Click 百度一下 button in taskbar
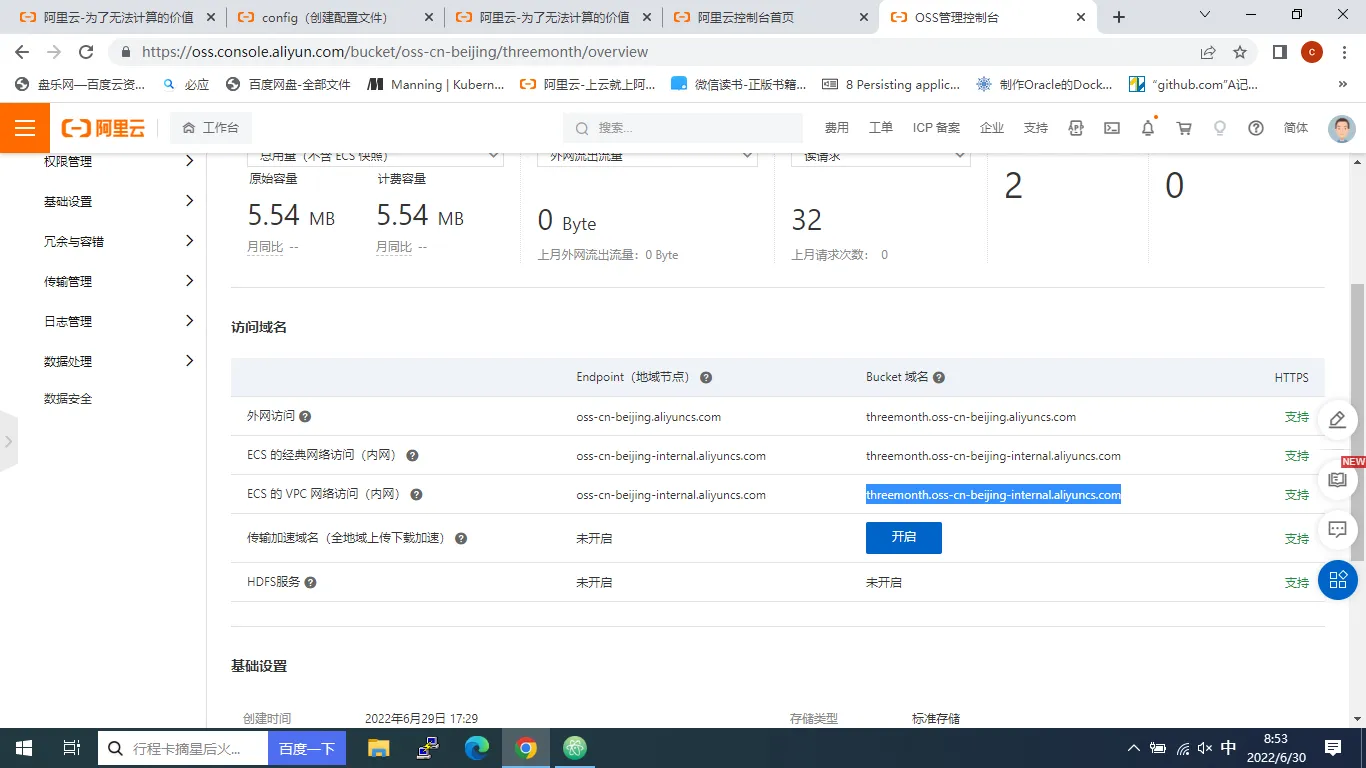 point(307,748)
